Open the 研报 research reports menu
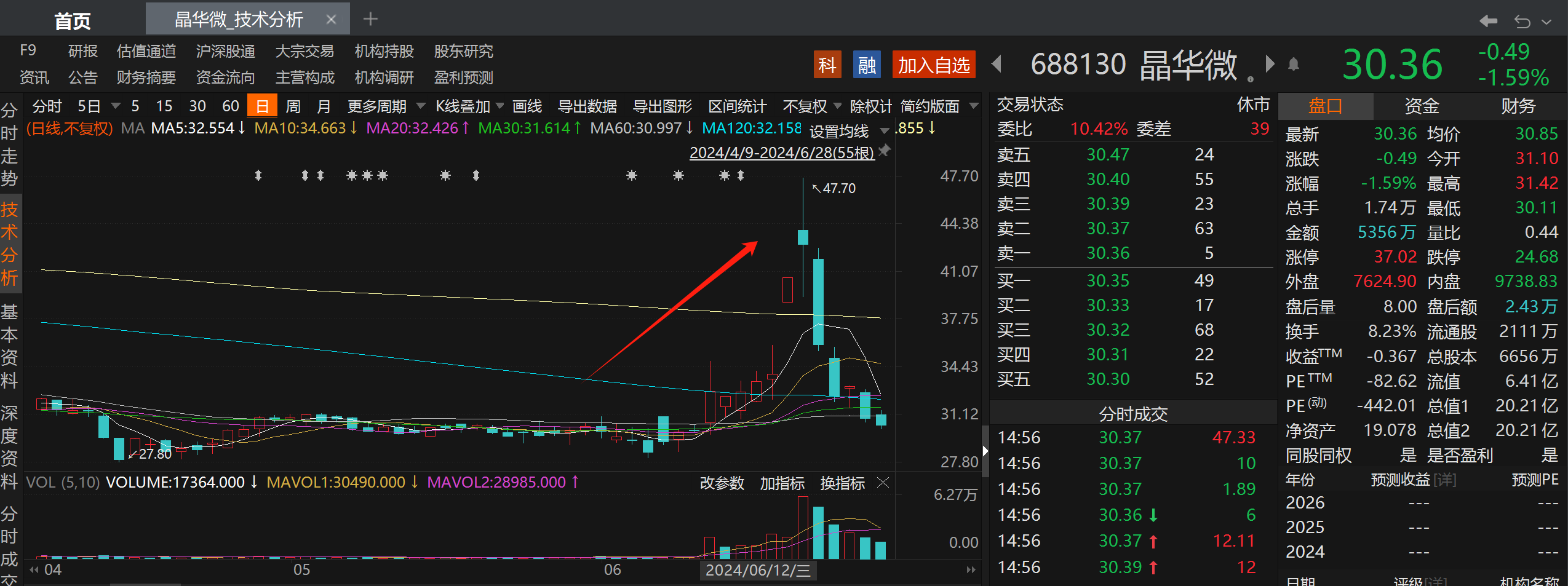Screen dimensions: 1568x586 coord(83,51)
